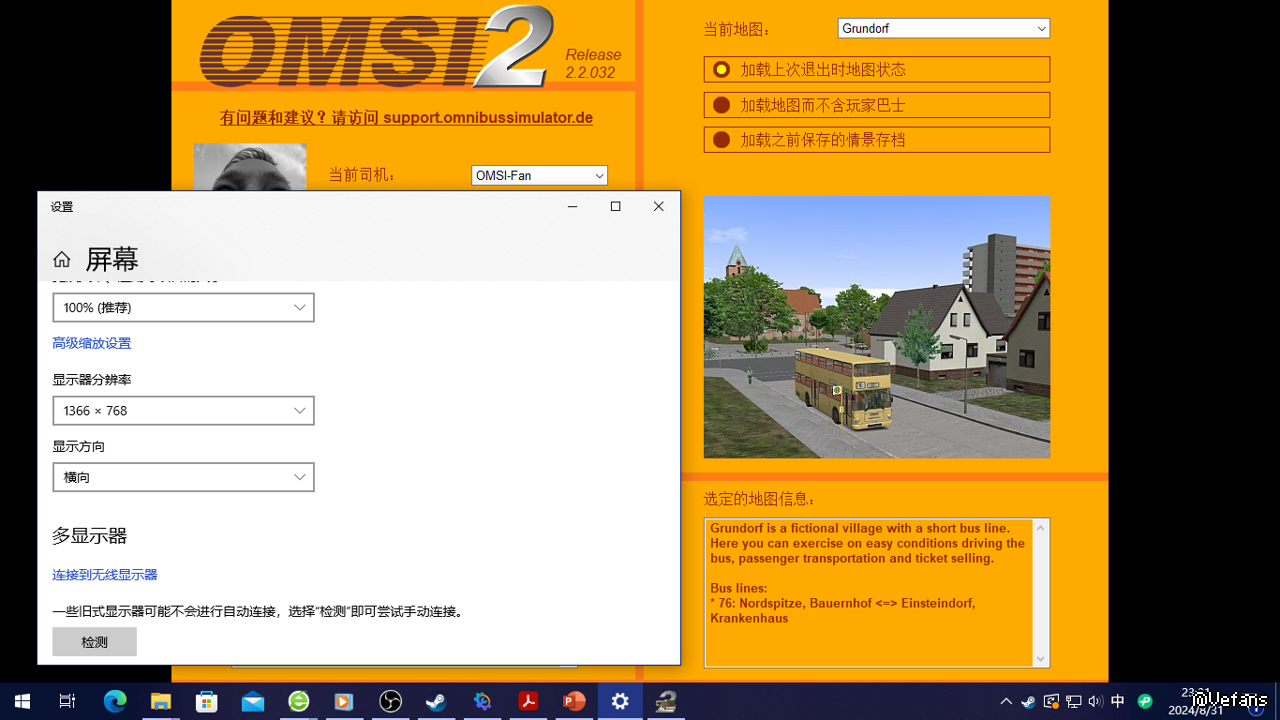Show hidden system tray icons
Screen dimensions: 1280x720
(x=1006, y=701)
